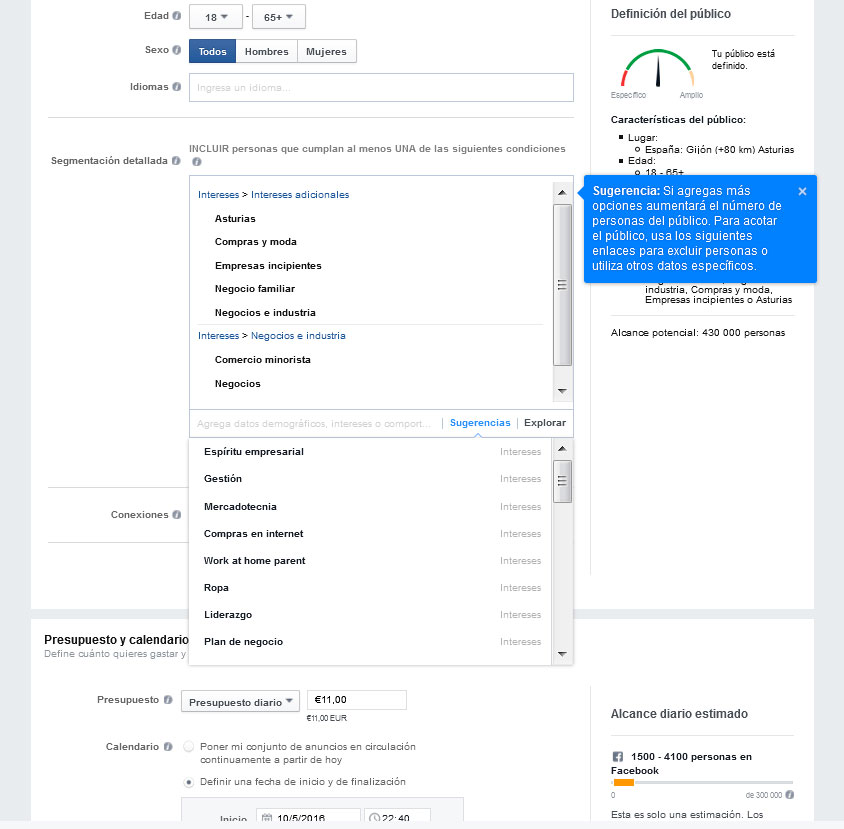The height and width of the screenshot is (829, 844).
Task: Click the Negocios e industria category link
Action: point(298,336)
